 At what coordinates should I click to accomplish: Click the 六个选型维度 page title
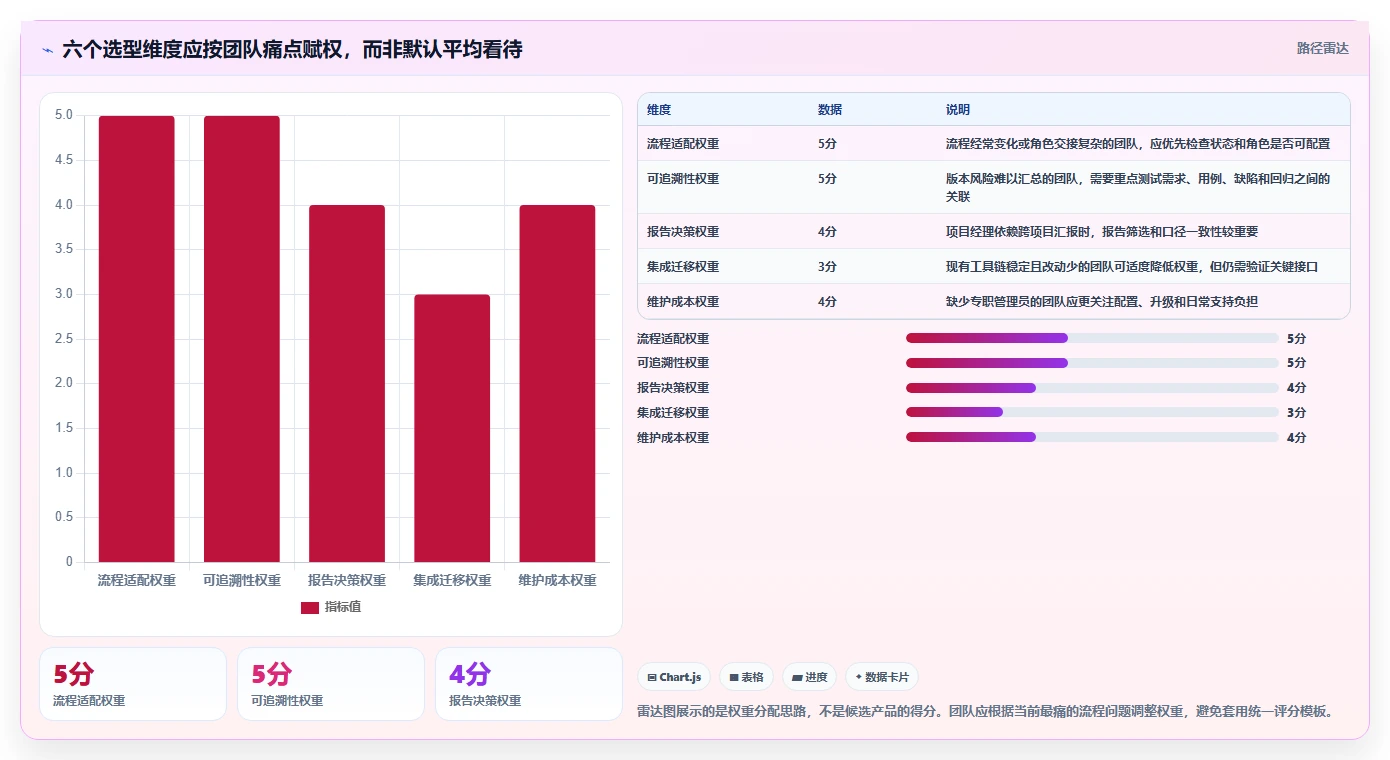[292, 49]
